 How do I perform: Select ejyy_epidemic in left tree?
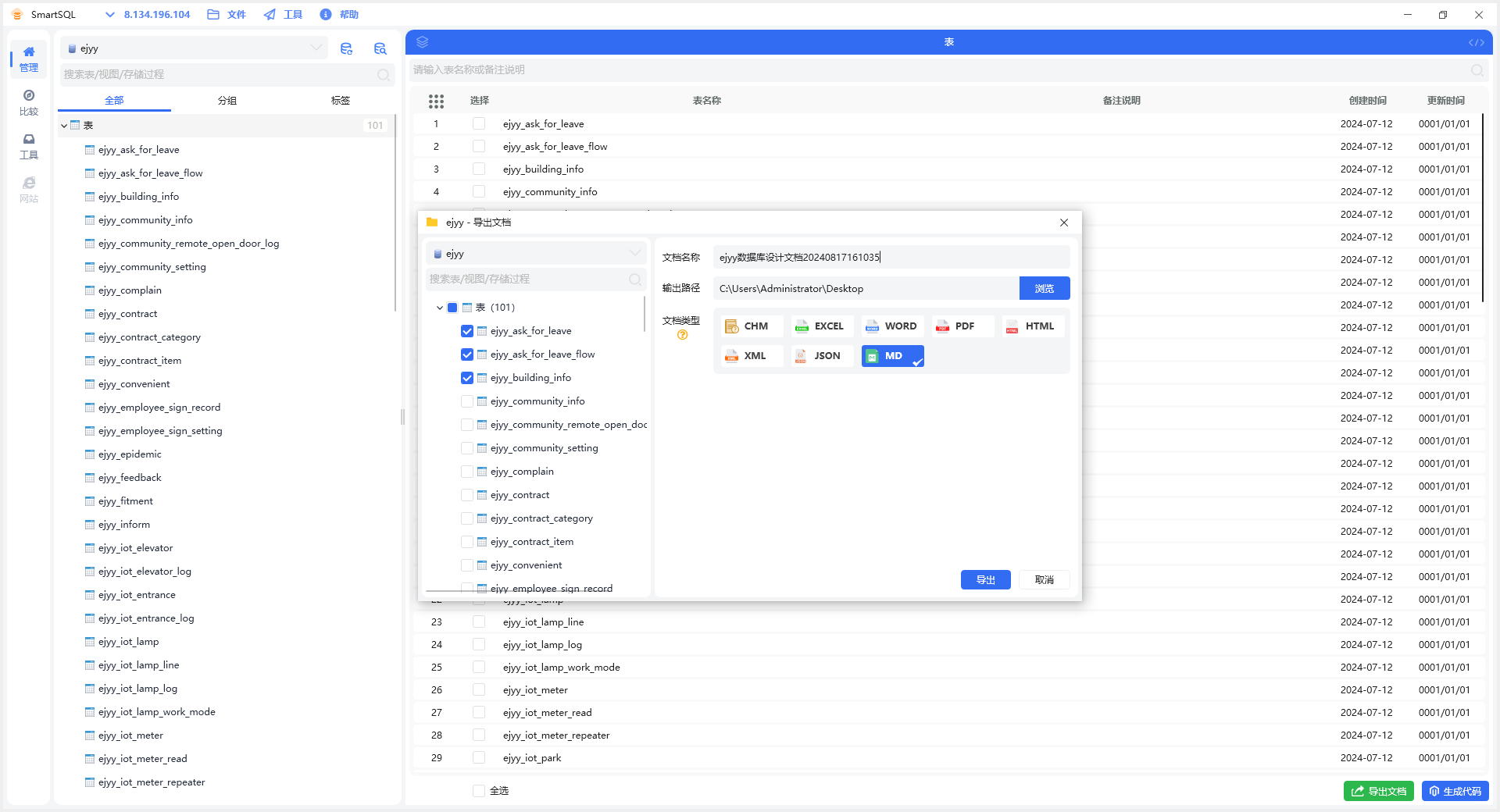point(130,454)
